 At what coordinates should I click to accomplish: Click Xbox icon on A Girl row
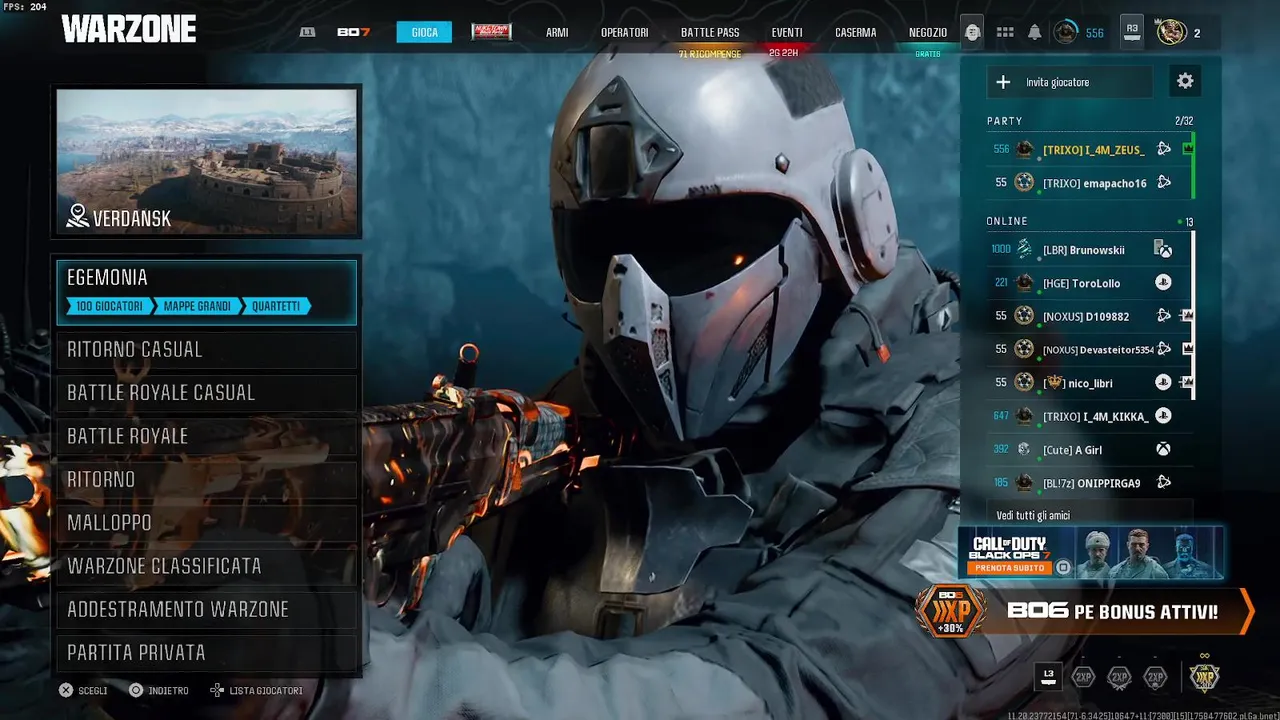coord(1163,449)
